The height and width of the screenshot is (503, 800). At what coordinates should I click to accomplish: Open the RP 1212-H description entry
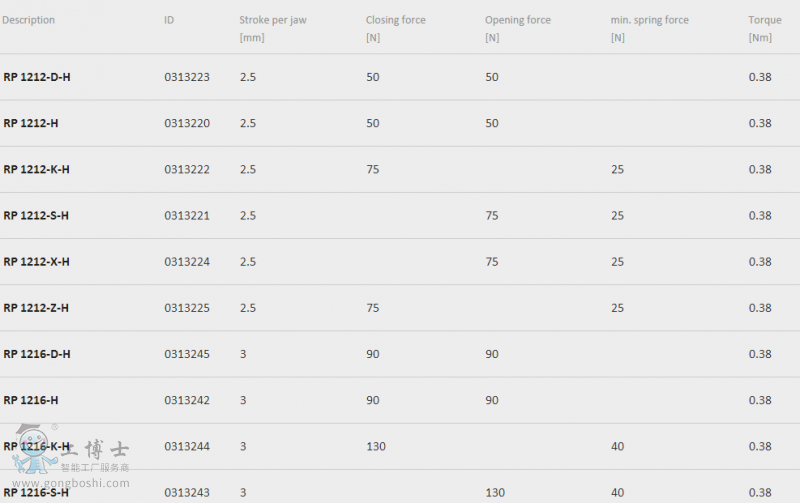[31, 123]
